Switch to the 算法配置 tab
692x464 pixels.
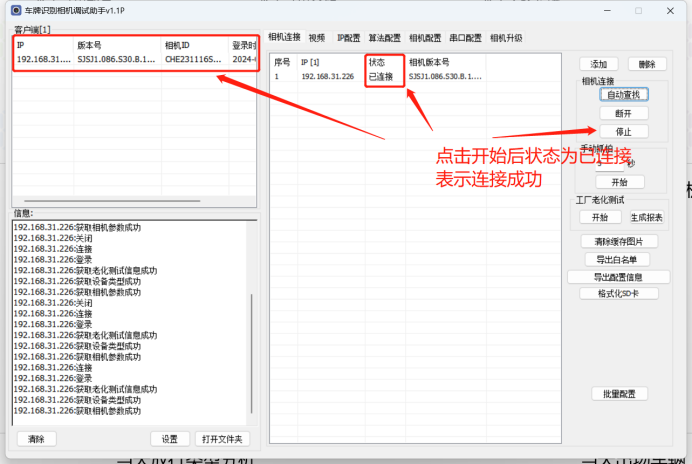(384, 38)
